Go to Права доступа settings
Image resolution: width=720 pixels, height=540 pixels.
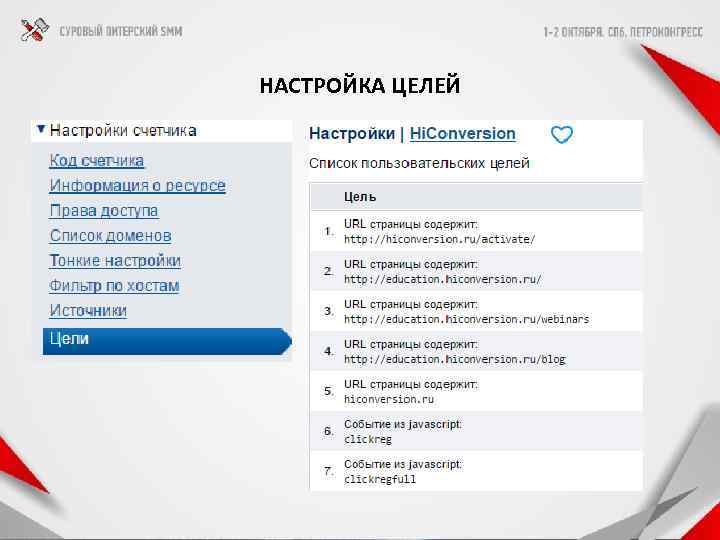click(x=104, y=210)
